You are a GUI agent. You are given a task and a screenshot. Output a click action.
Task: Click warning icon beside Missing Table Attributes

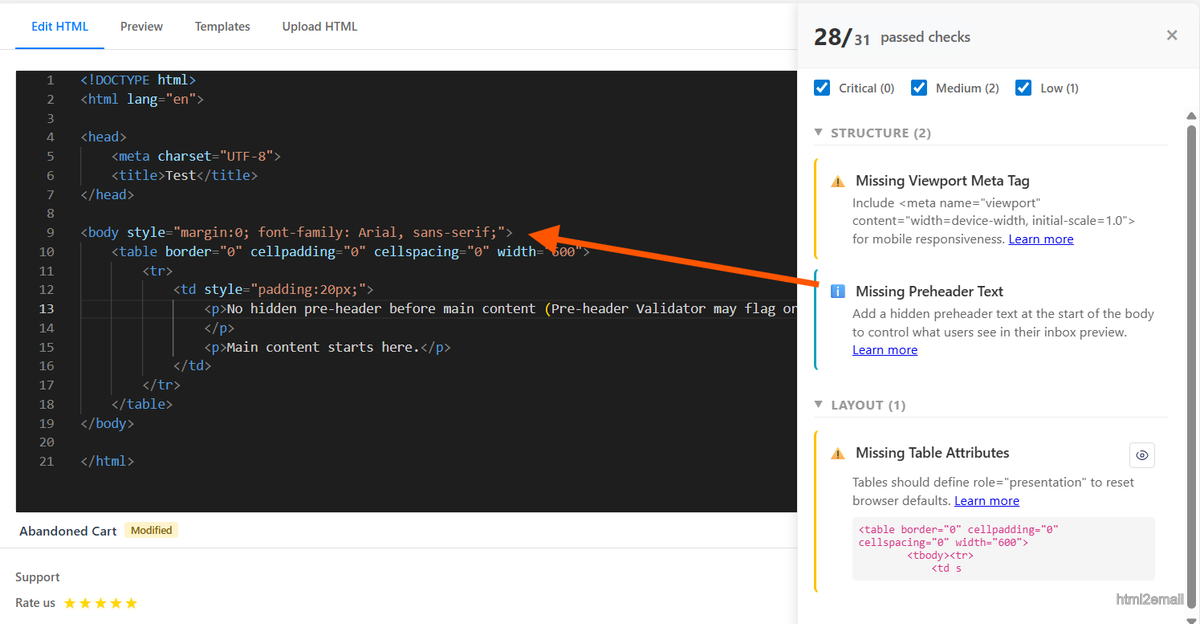(838, 452)
